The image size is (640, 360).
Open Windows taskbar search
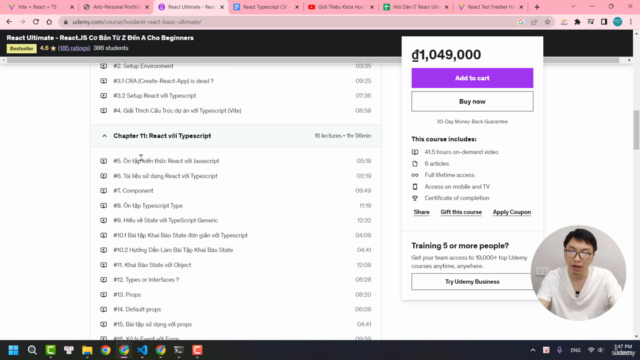(x=32, y=350)
